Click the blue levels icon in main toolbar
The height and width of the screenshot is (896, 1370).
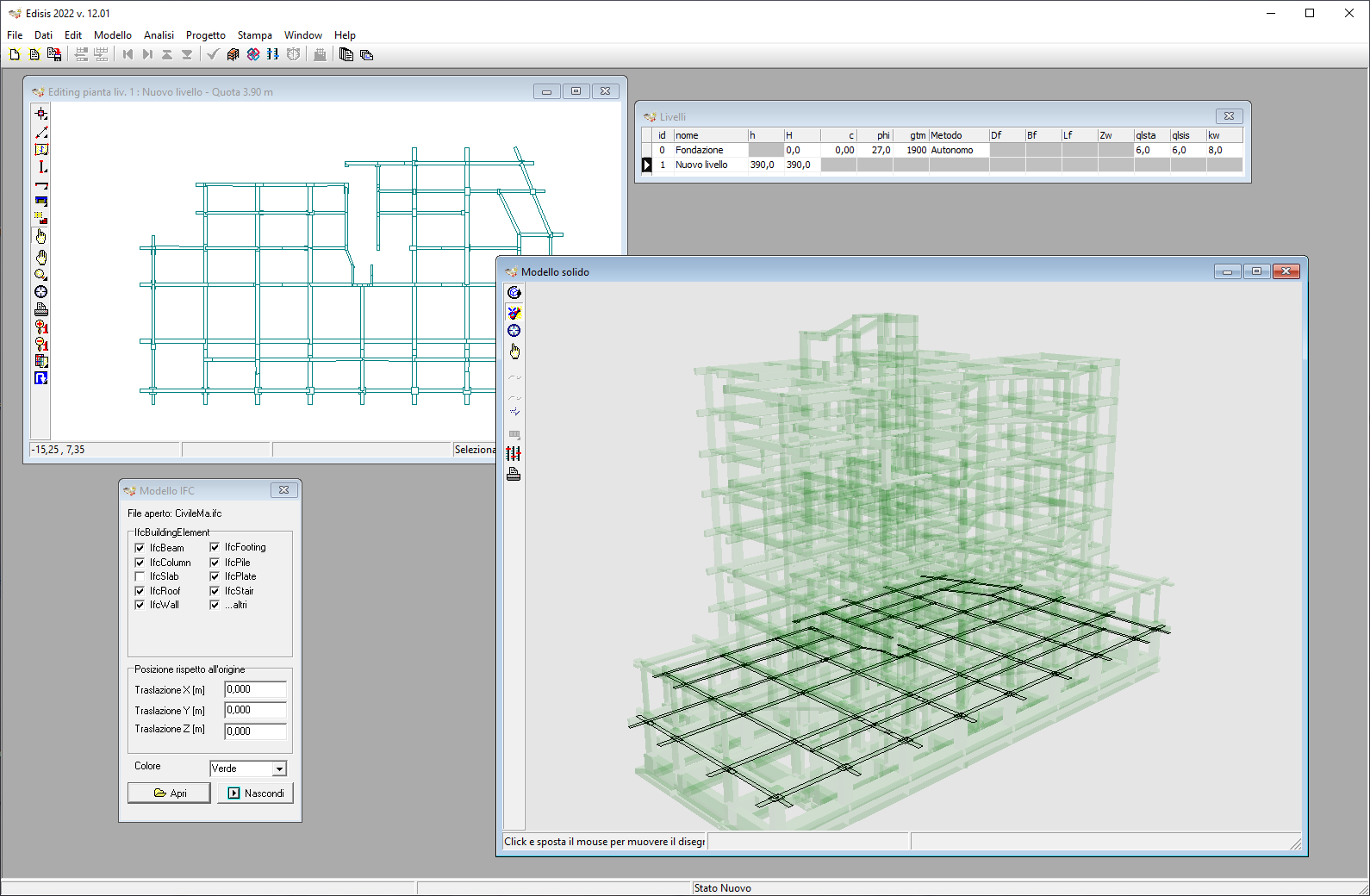pos(273,54)
